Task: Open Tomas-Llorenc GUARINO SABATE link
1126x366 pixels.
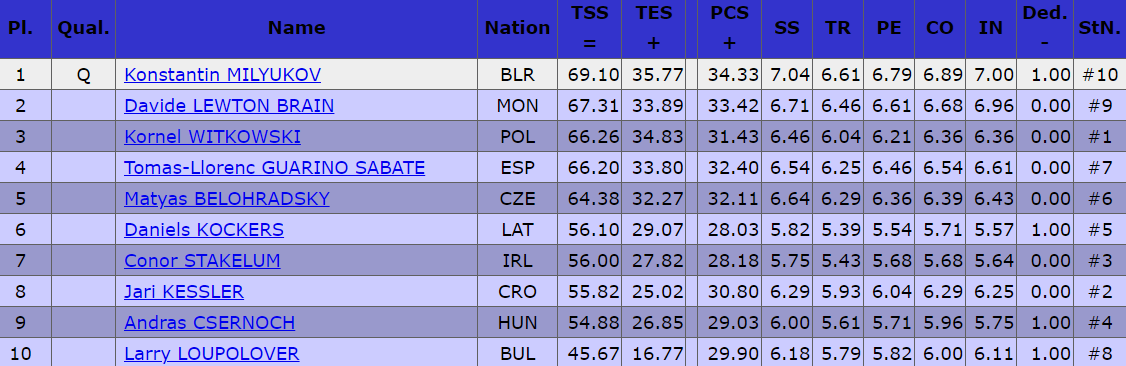Action: pyautogui.click(x=274, y=167)
